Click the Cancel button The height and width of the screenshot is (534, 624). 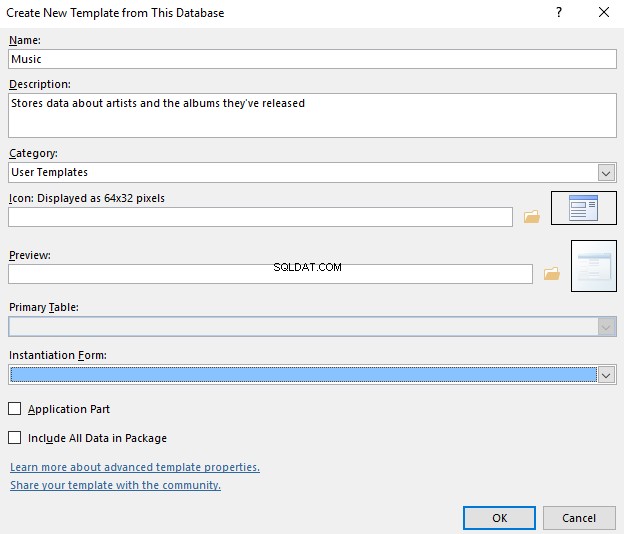click(579, 518)
